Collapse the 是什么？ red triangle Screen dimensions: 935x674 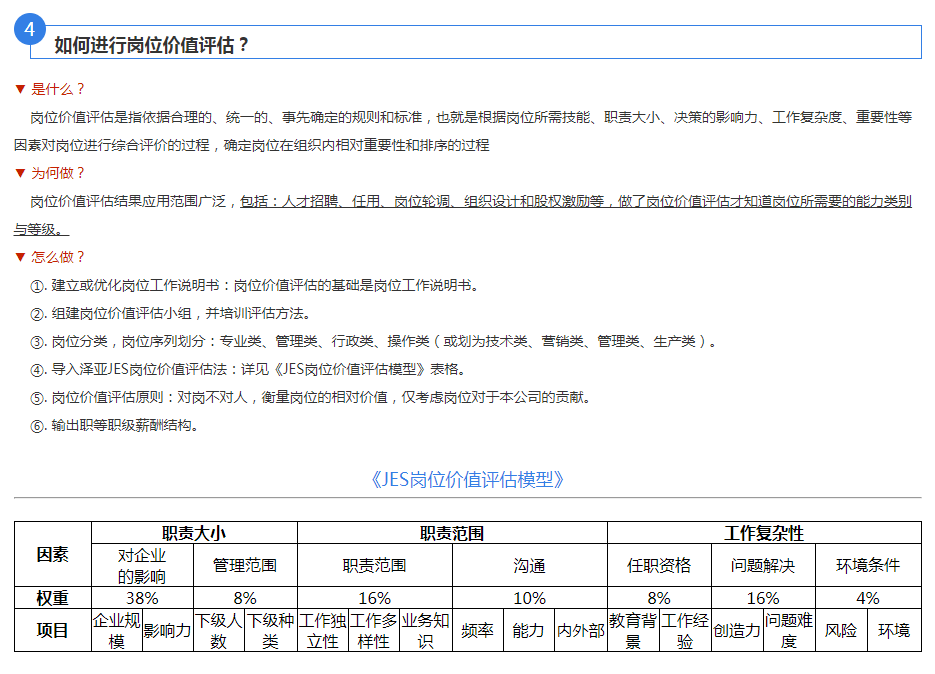click(19, 89)
